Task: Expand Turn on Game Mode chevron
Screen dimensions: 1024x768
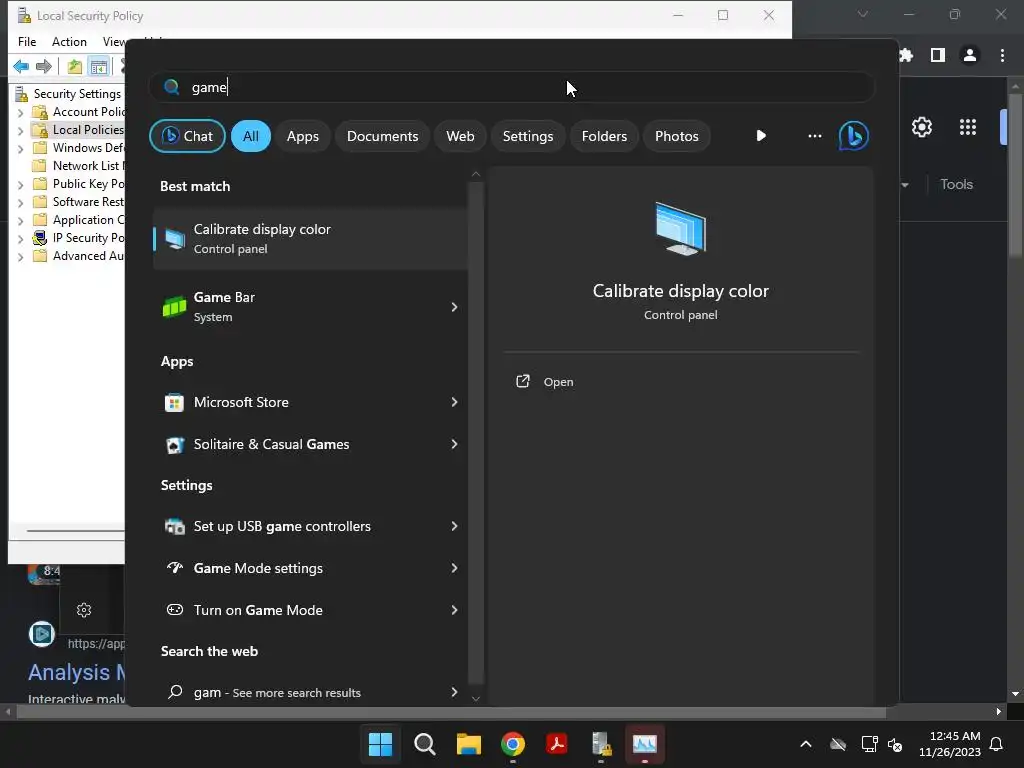Action: tap(454, 610)
